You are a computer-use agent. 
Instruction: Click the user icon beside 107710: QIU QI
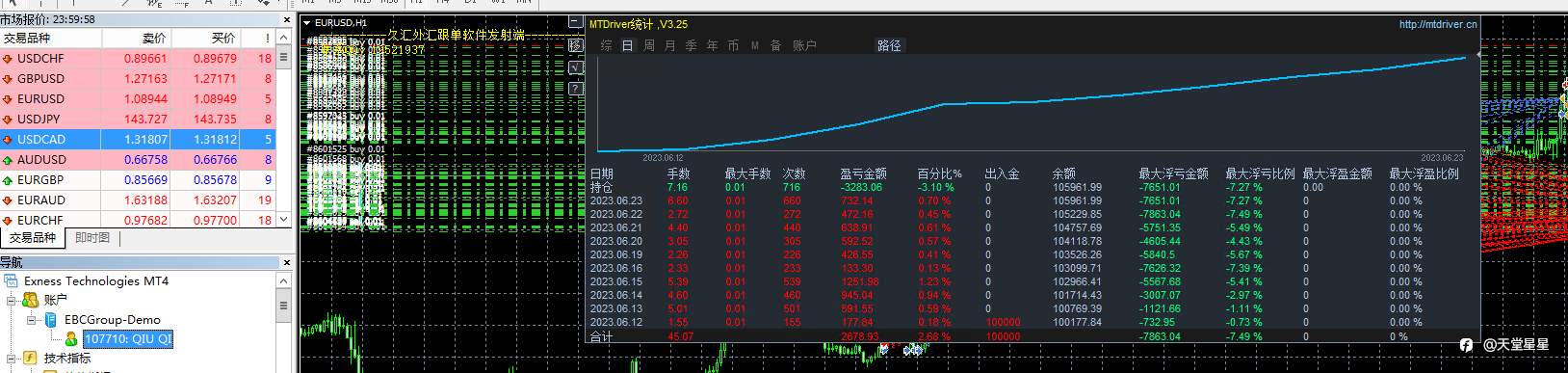click(x=71, y=339)
